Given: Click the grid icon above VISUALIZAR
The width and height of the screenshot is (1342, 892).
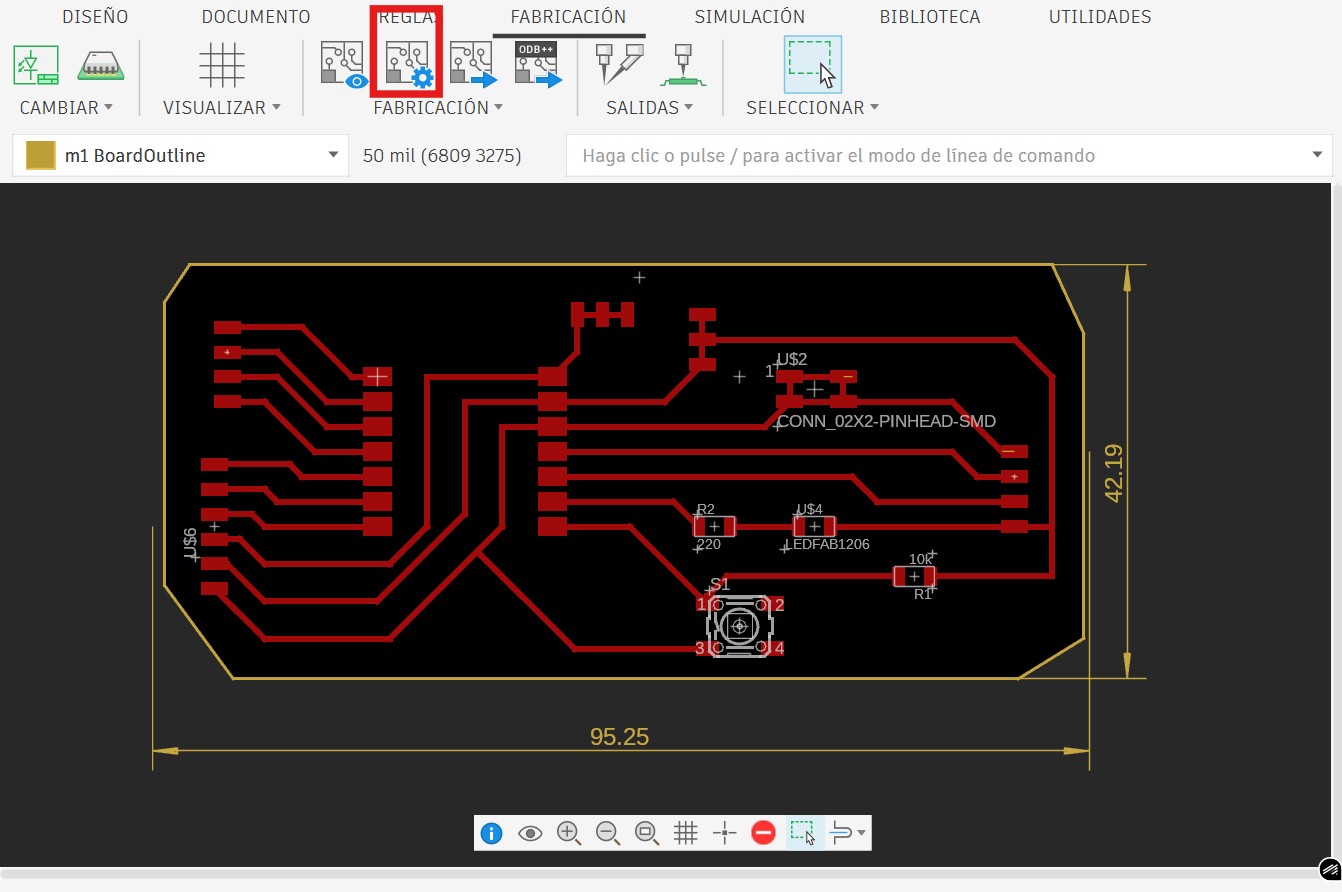Looking at the screenshot, I should point(221,65).
